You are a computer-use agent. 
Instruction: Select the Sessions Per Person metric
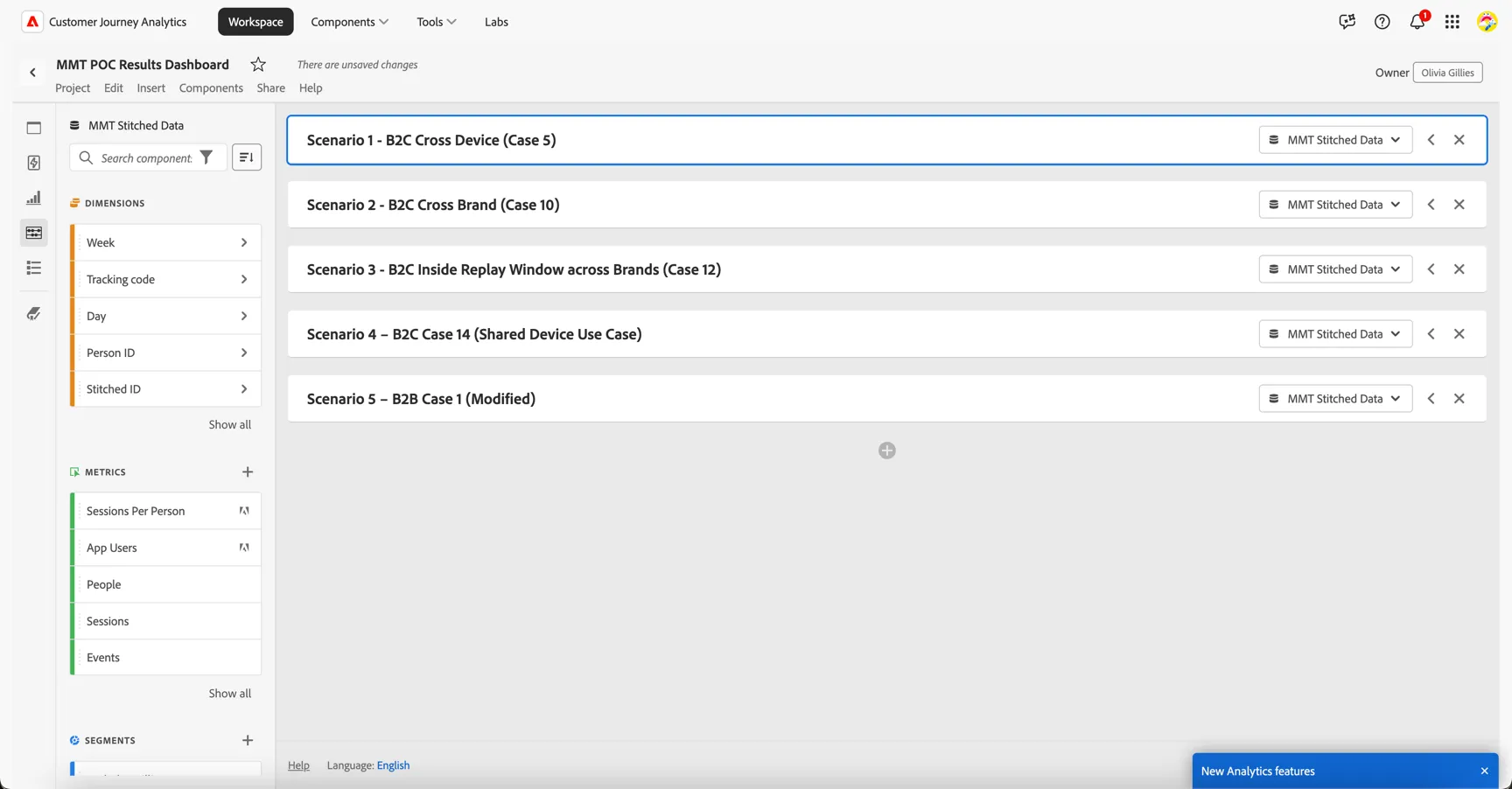pos(166,511)
